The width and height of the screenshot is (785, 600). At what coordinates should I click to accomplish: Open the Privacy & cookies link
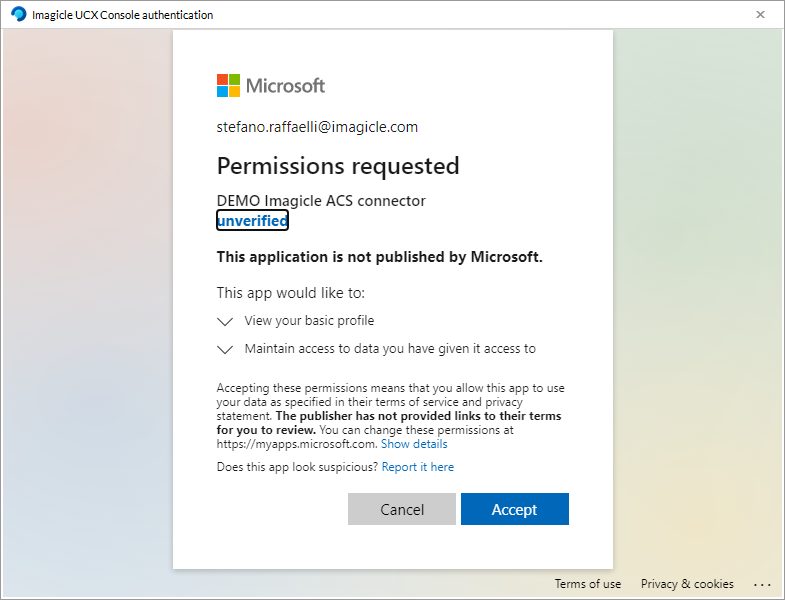pyautogui.click(x=687, y=584)
